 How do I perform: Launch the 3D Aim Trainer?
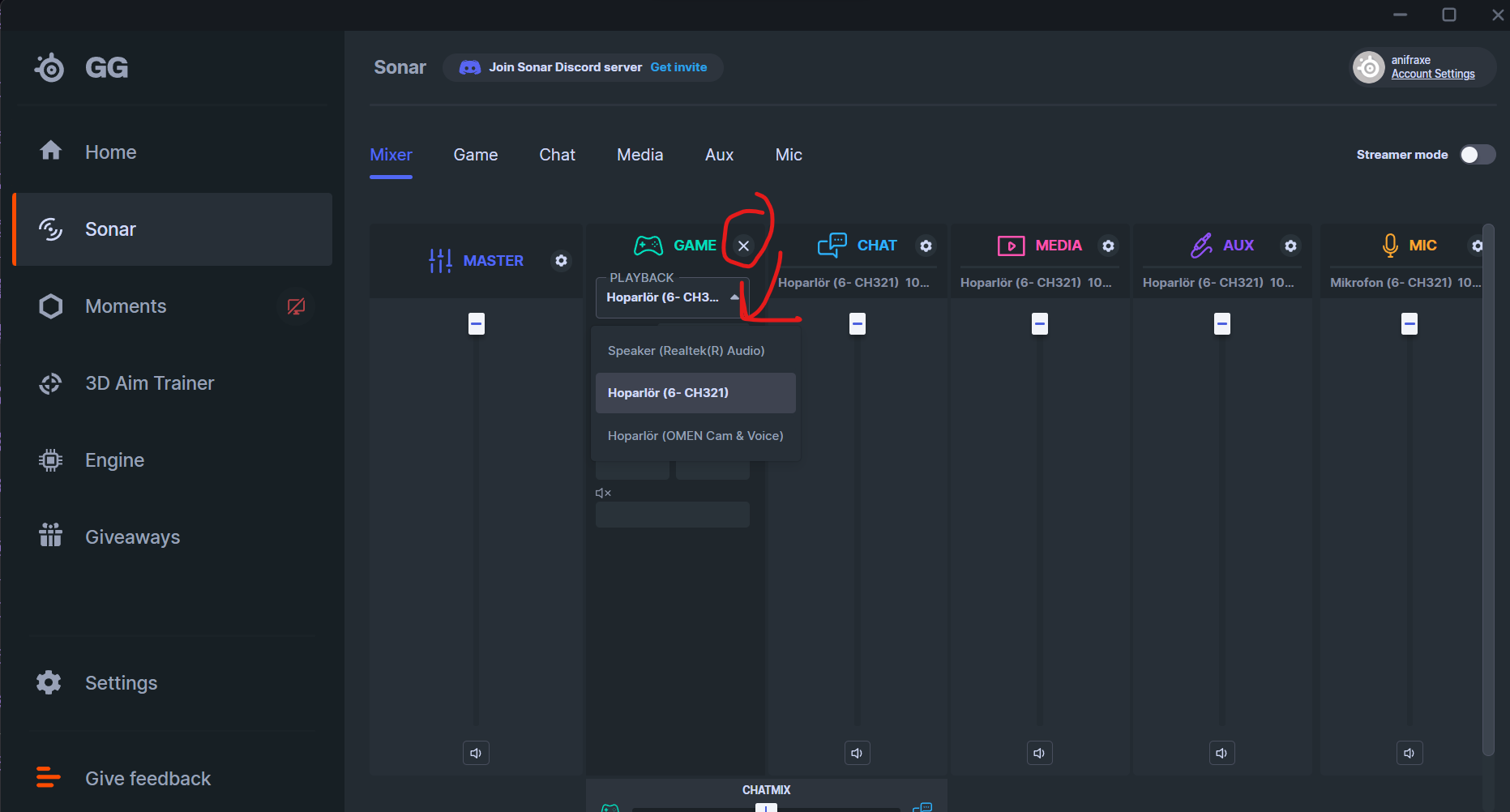pyautogui.click(x=172, y=383)
